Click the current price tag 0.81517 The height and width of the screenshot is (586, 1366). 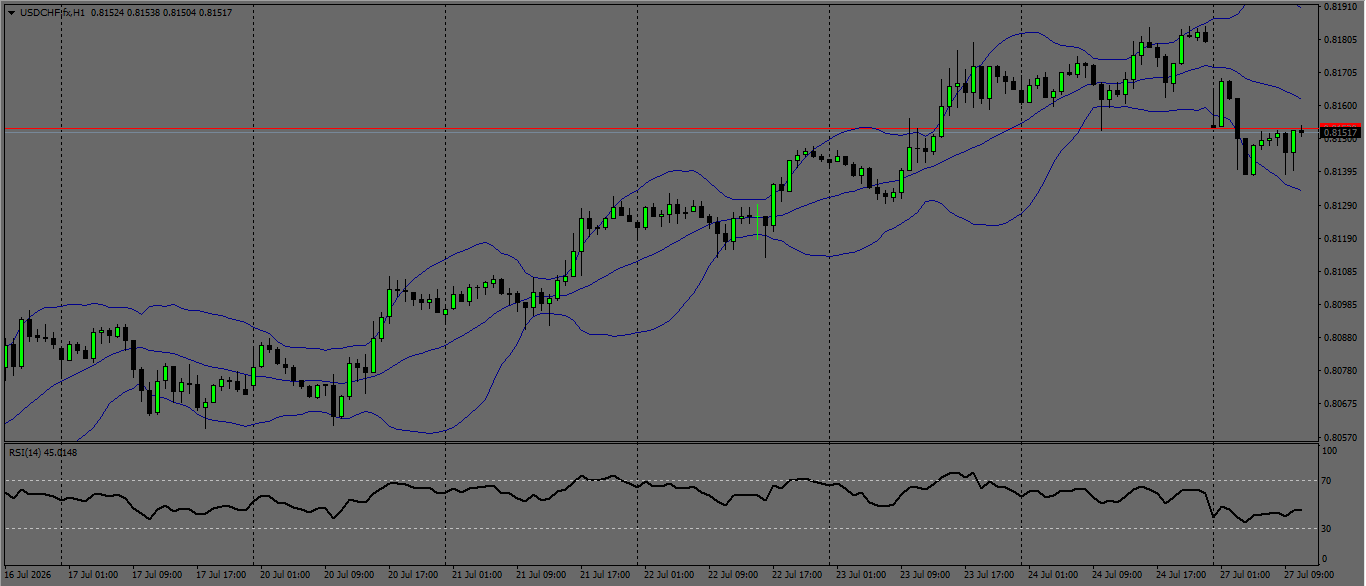tap(1340, 132)
